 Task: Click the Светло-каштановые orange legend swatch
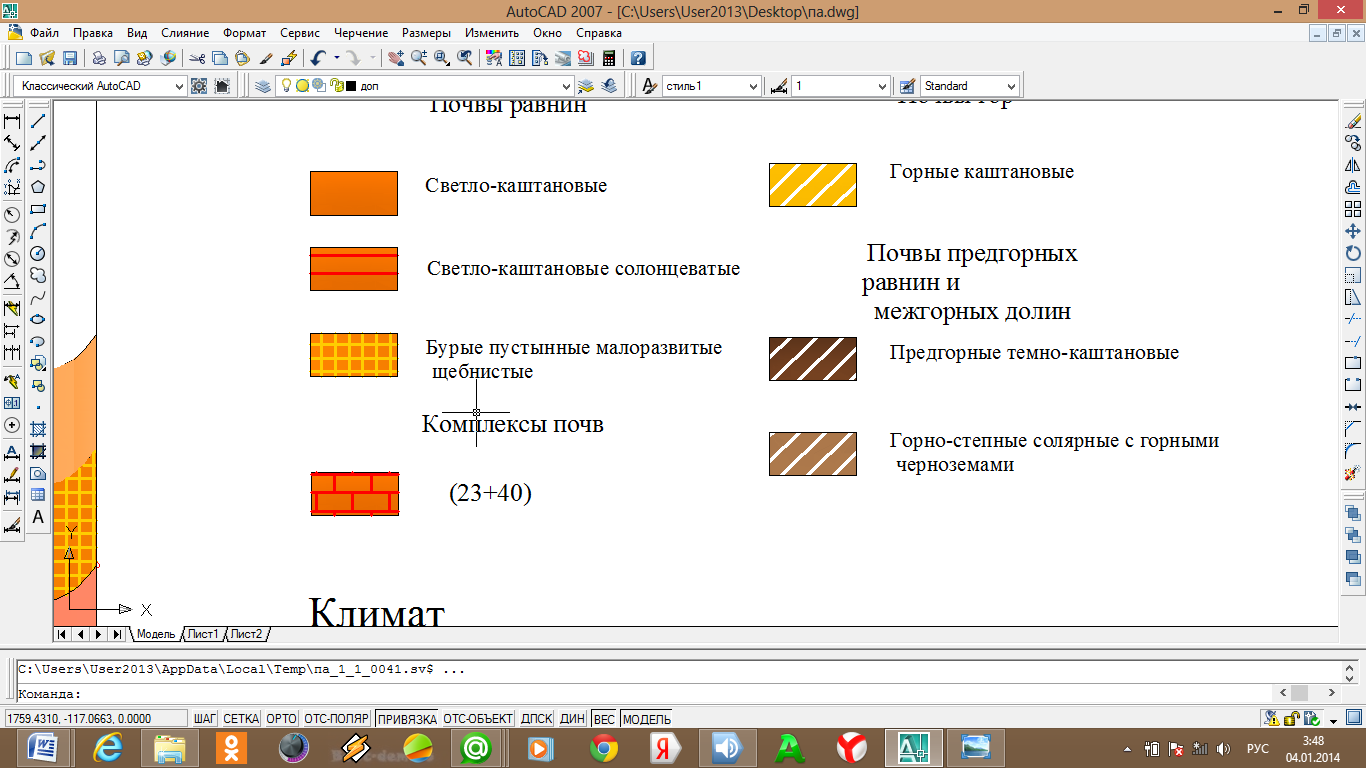(354, 193)
